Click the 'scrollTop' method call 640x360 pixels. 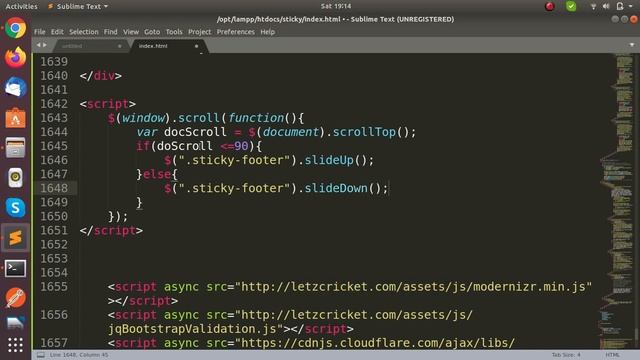364,132
